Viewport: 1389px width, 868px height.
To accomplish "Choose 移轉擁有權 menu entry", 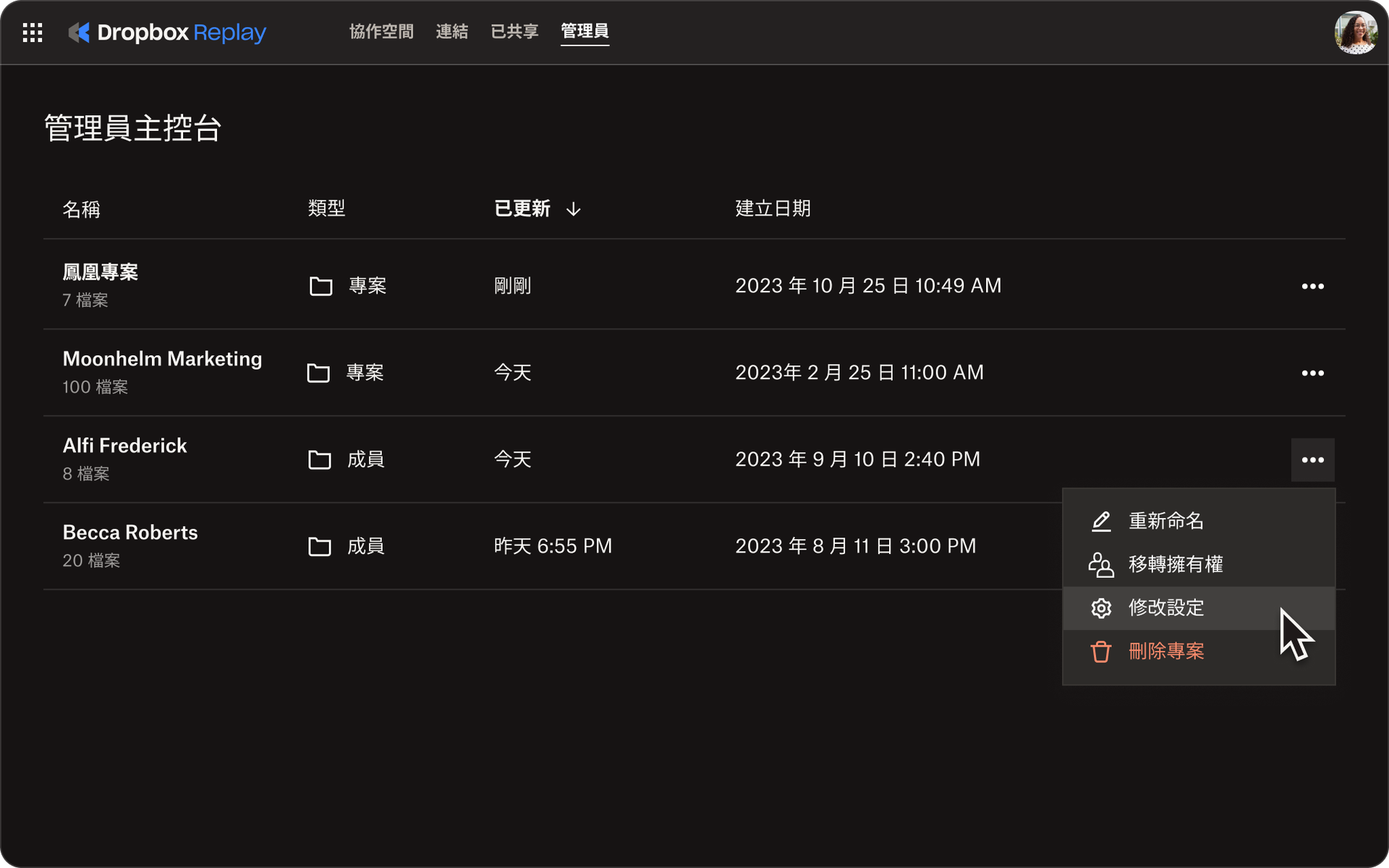I will [x=1176, y=565].
